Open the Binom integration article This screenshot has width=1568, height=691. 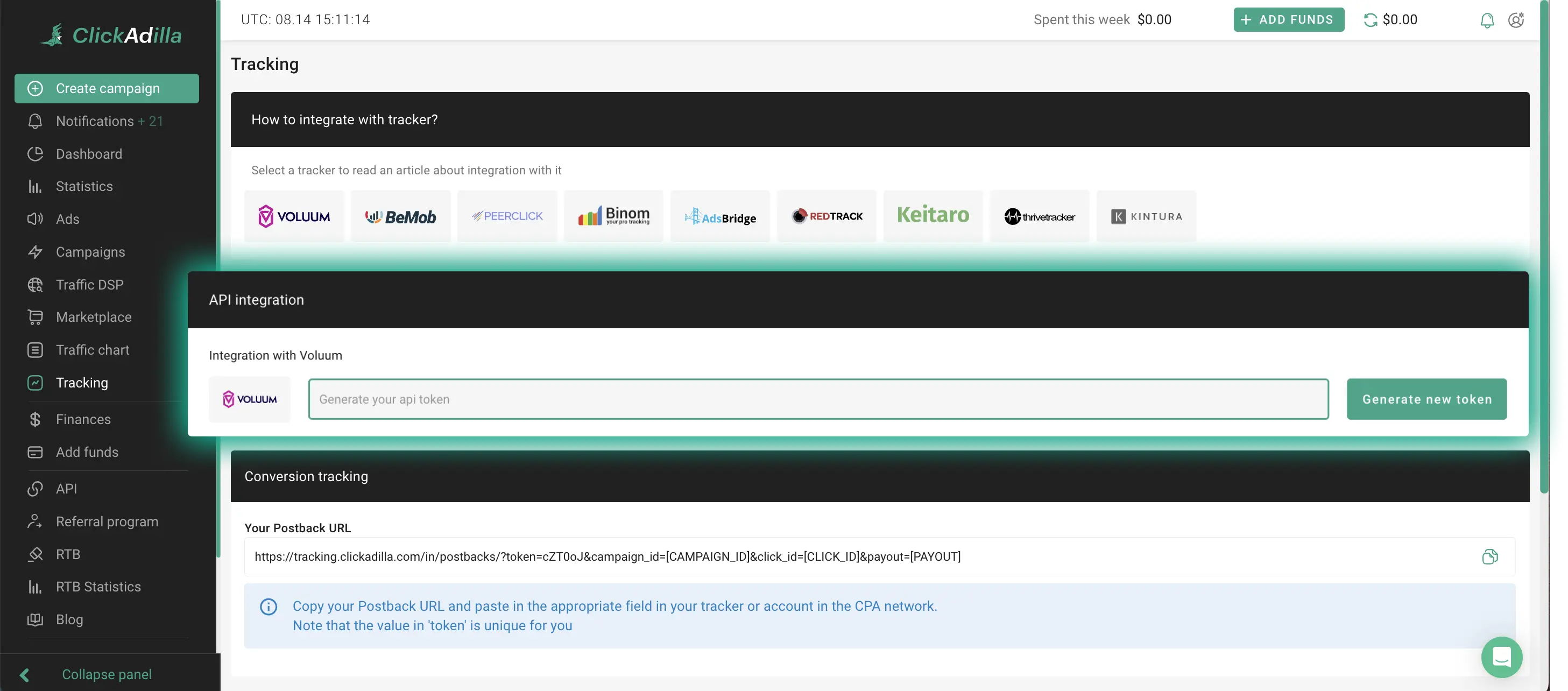pos(613,215)
